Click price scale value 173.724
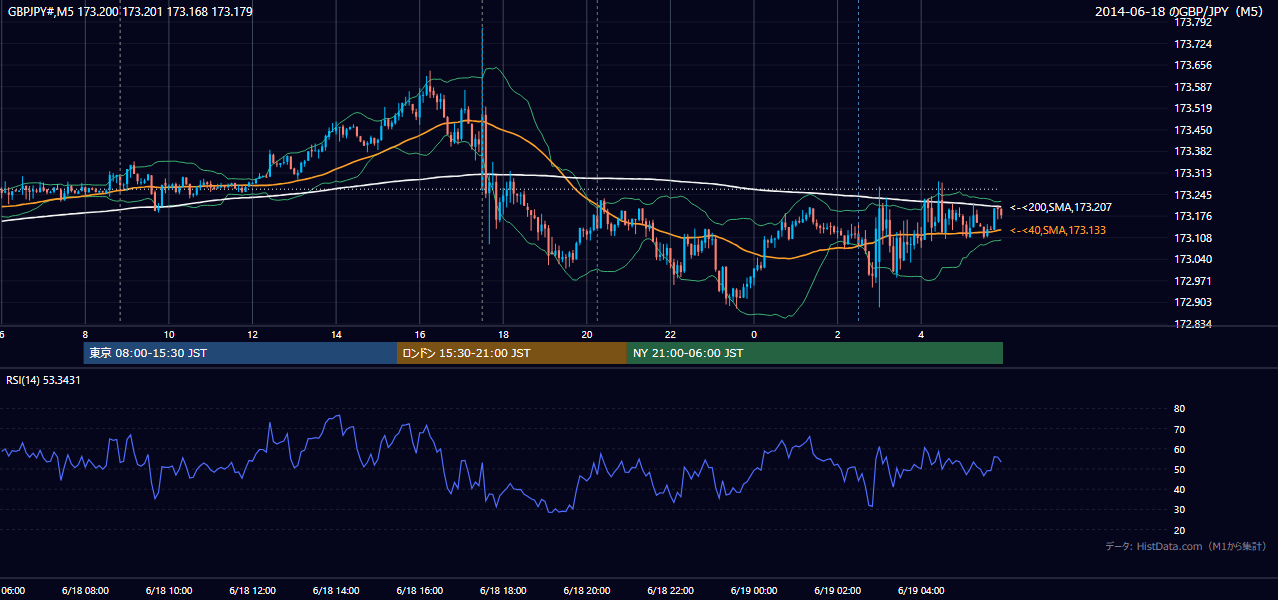Screen dimensions: 1278x600 coord(1193,44)
